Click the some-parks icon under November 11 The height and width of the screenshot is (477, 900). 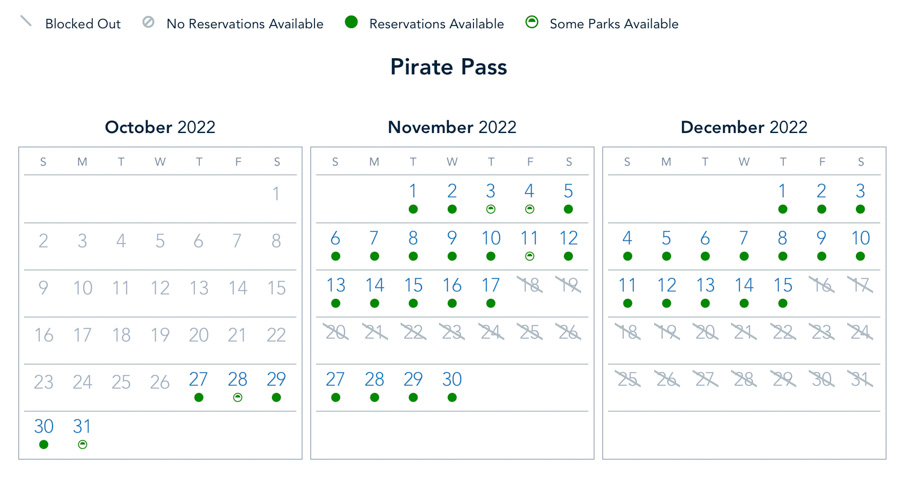(530, 257)
